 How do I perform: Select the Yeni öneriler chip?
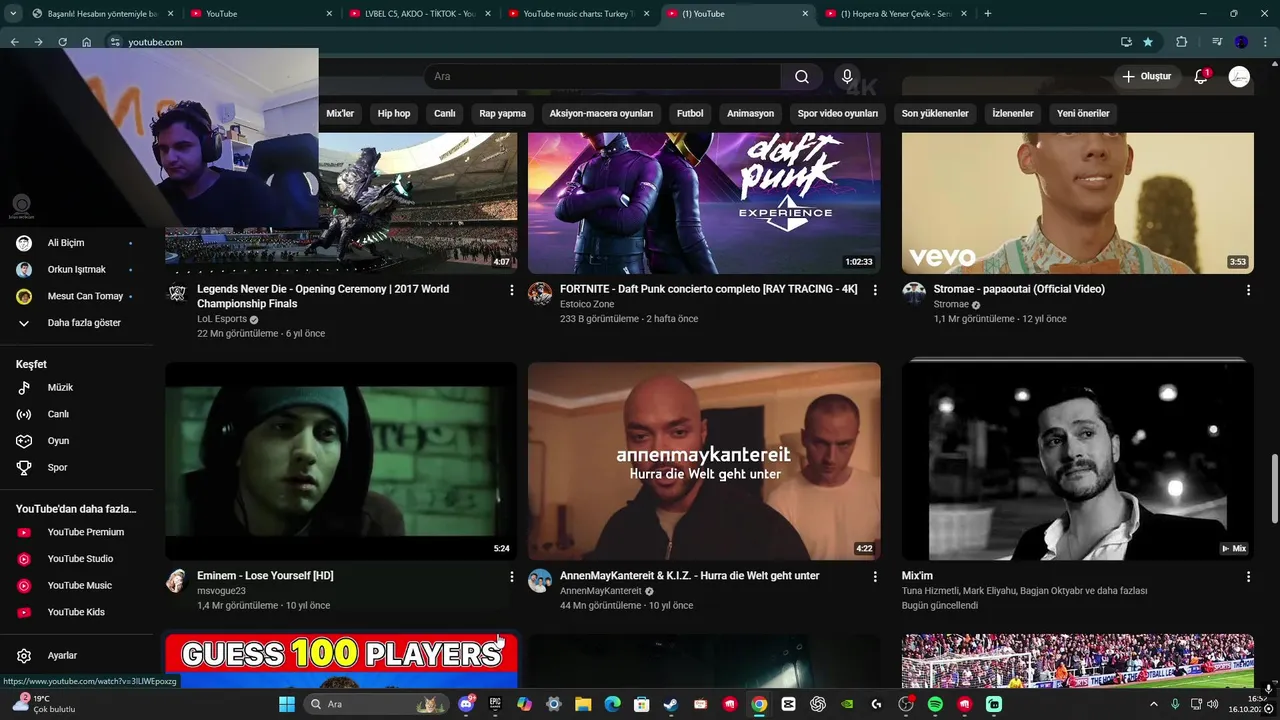click(x=1083, y=114)
